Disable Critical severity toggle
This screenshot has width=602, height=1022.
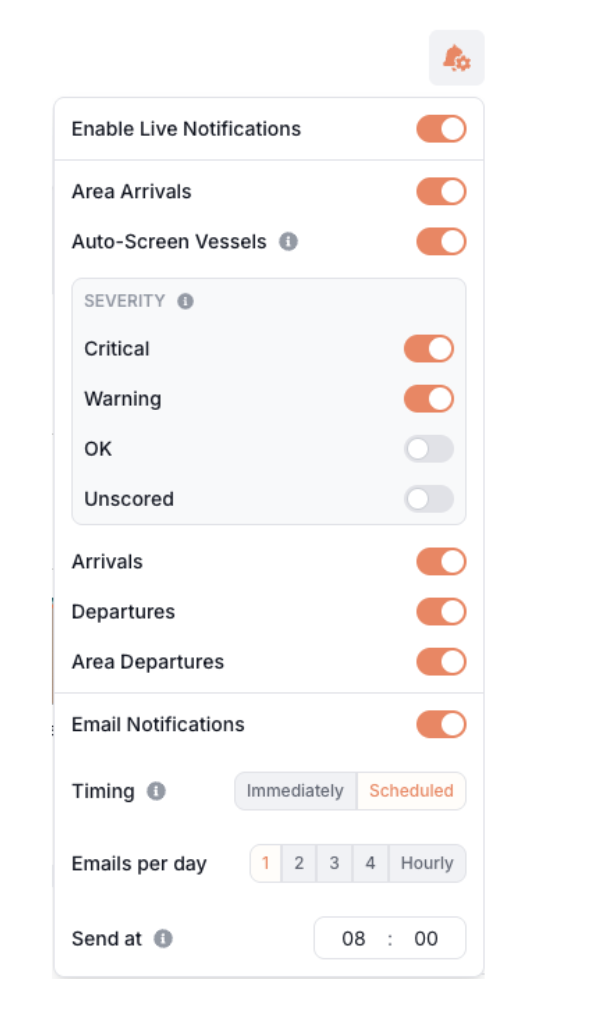(x=428, y=349)
